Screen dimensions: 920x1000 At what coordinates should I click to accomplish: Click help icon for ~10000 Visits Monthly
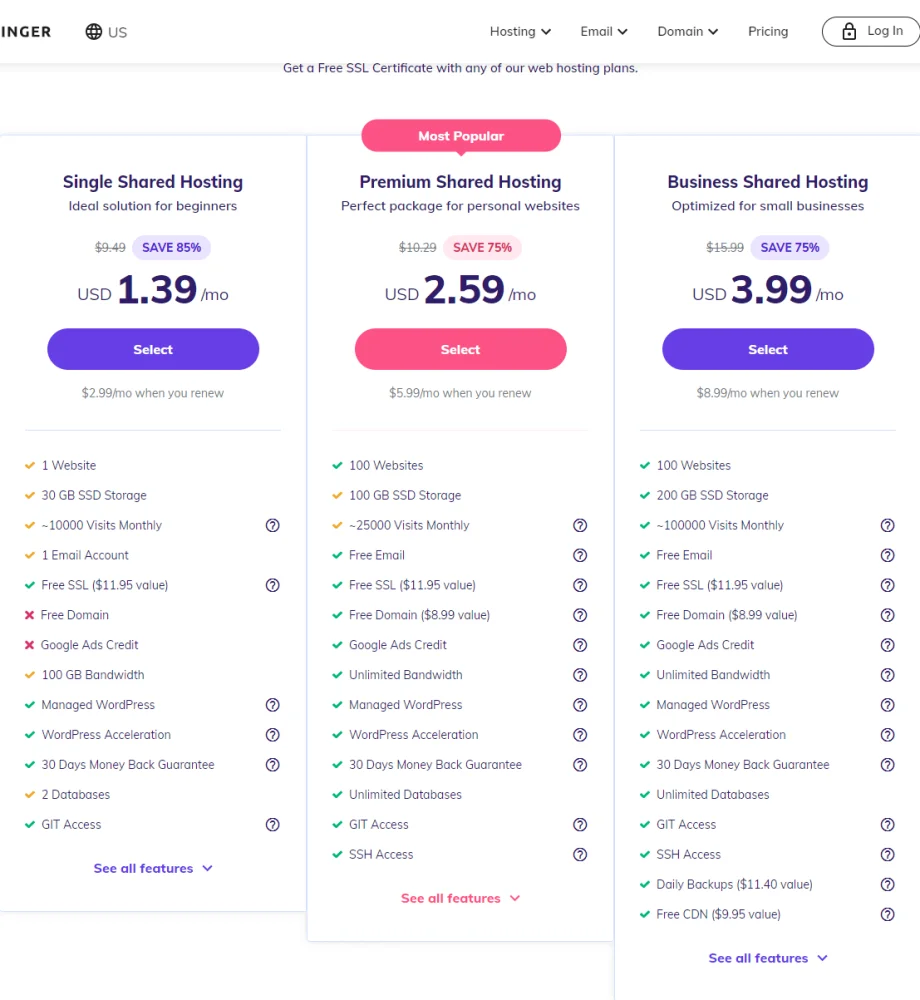click(x=272, y=525)
